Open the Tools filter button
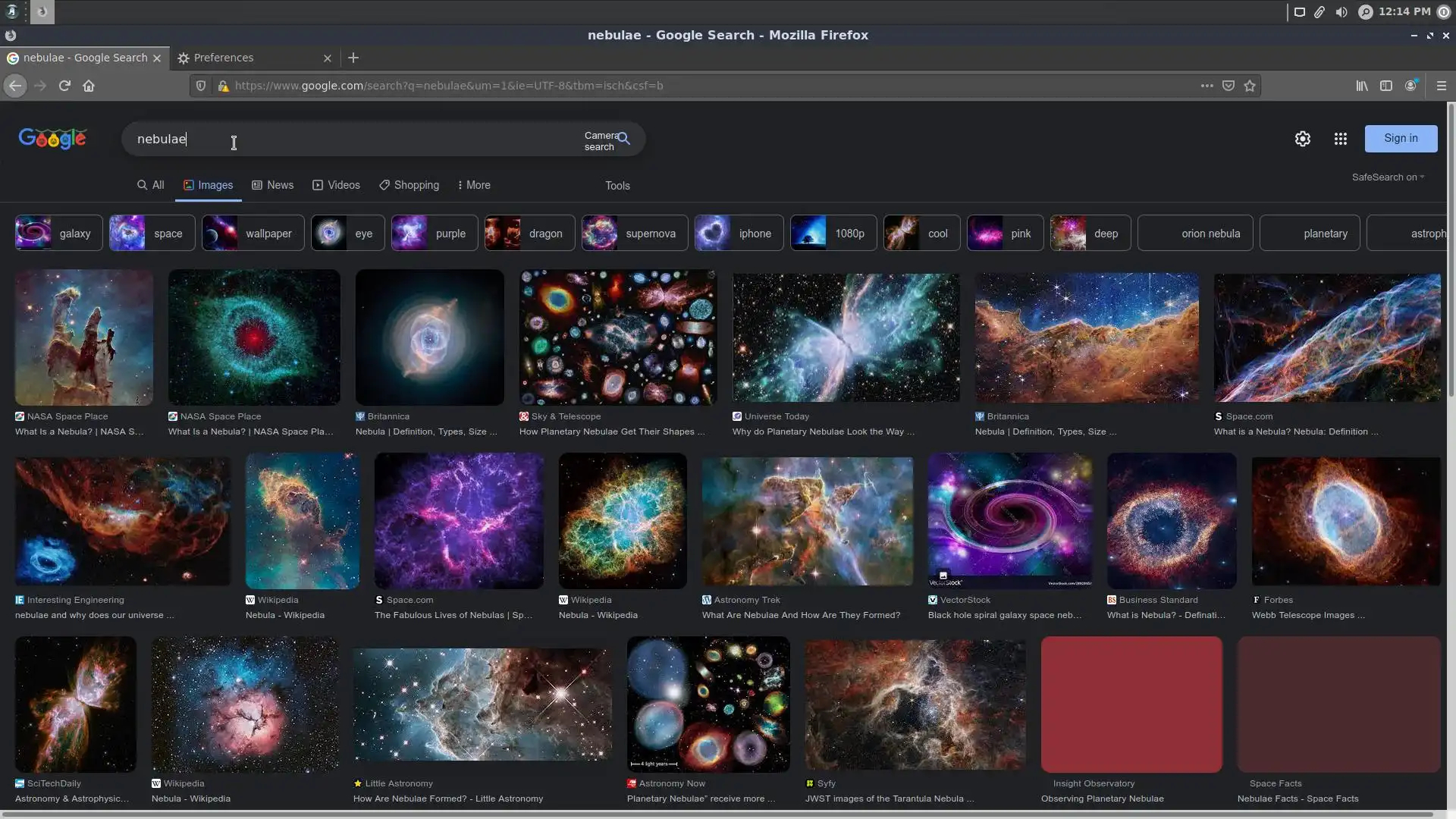This screenshot has width=1456, height=819. (617, 186)
